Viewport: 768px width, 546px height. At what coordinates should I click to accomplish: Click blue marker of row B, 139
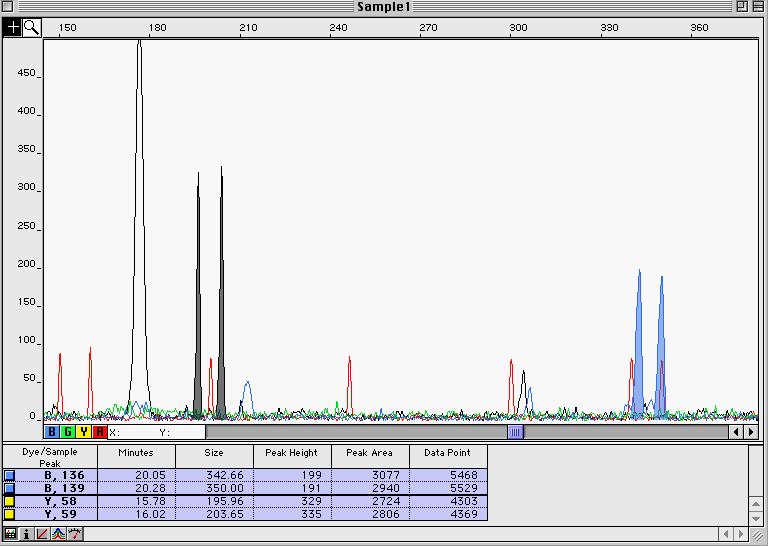(x=9, y=488)
